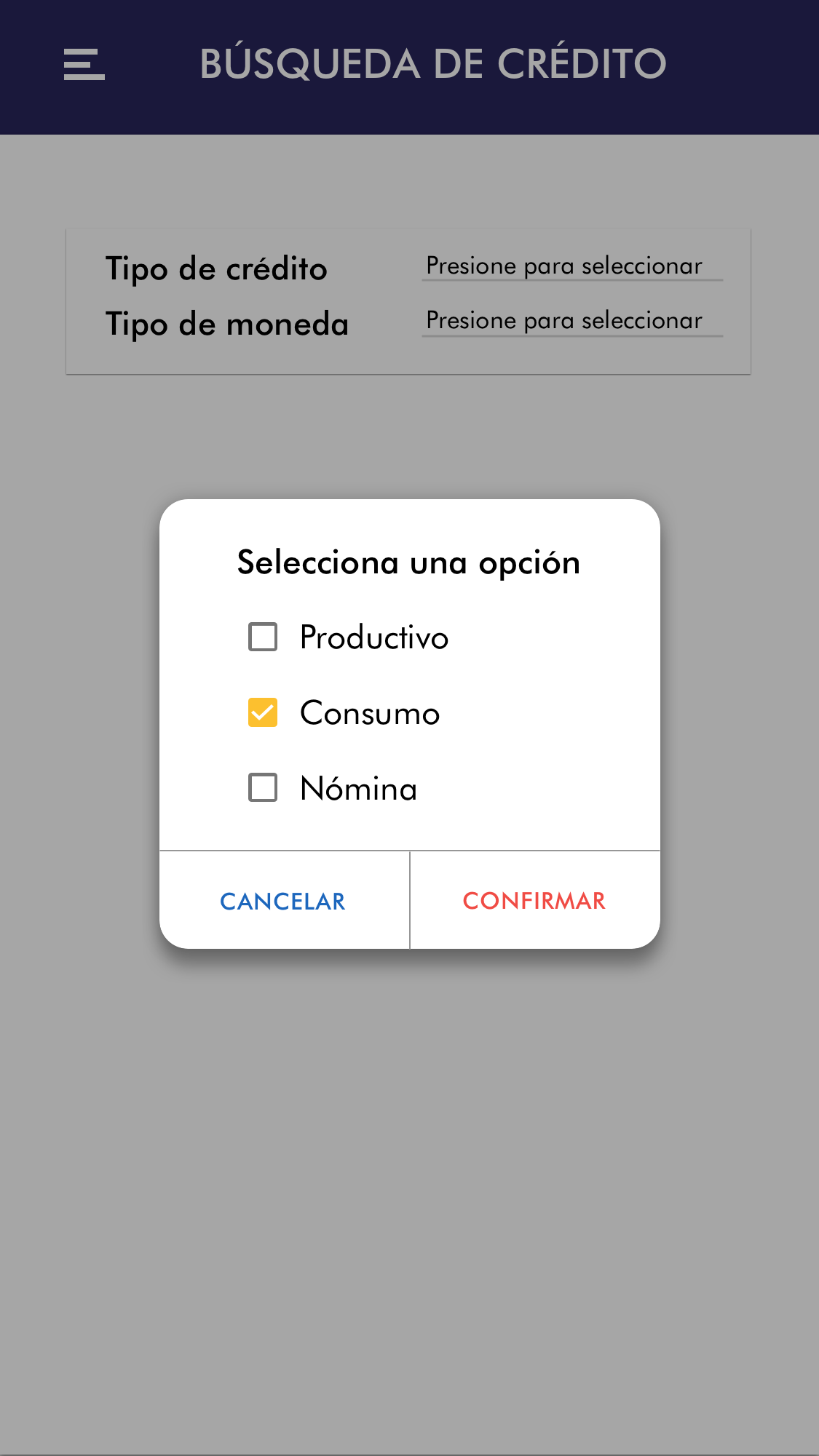Select the "Productivo" option text

(x=374, y=637)
